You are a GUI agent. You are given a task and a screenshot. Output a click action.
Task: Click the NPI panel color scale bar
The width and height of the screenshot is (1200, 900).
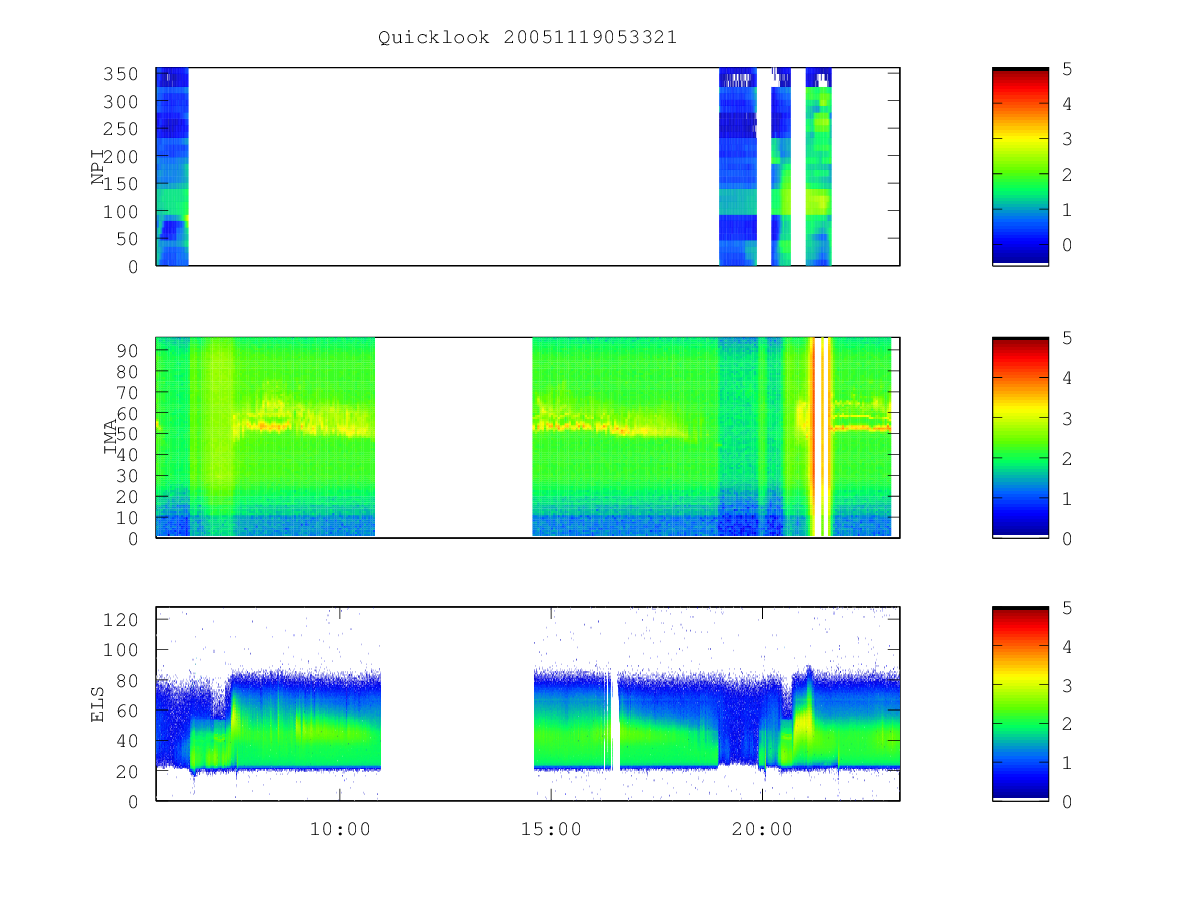pos(1020,166)
